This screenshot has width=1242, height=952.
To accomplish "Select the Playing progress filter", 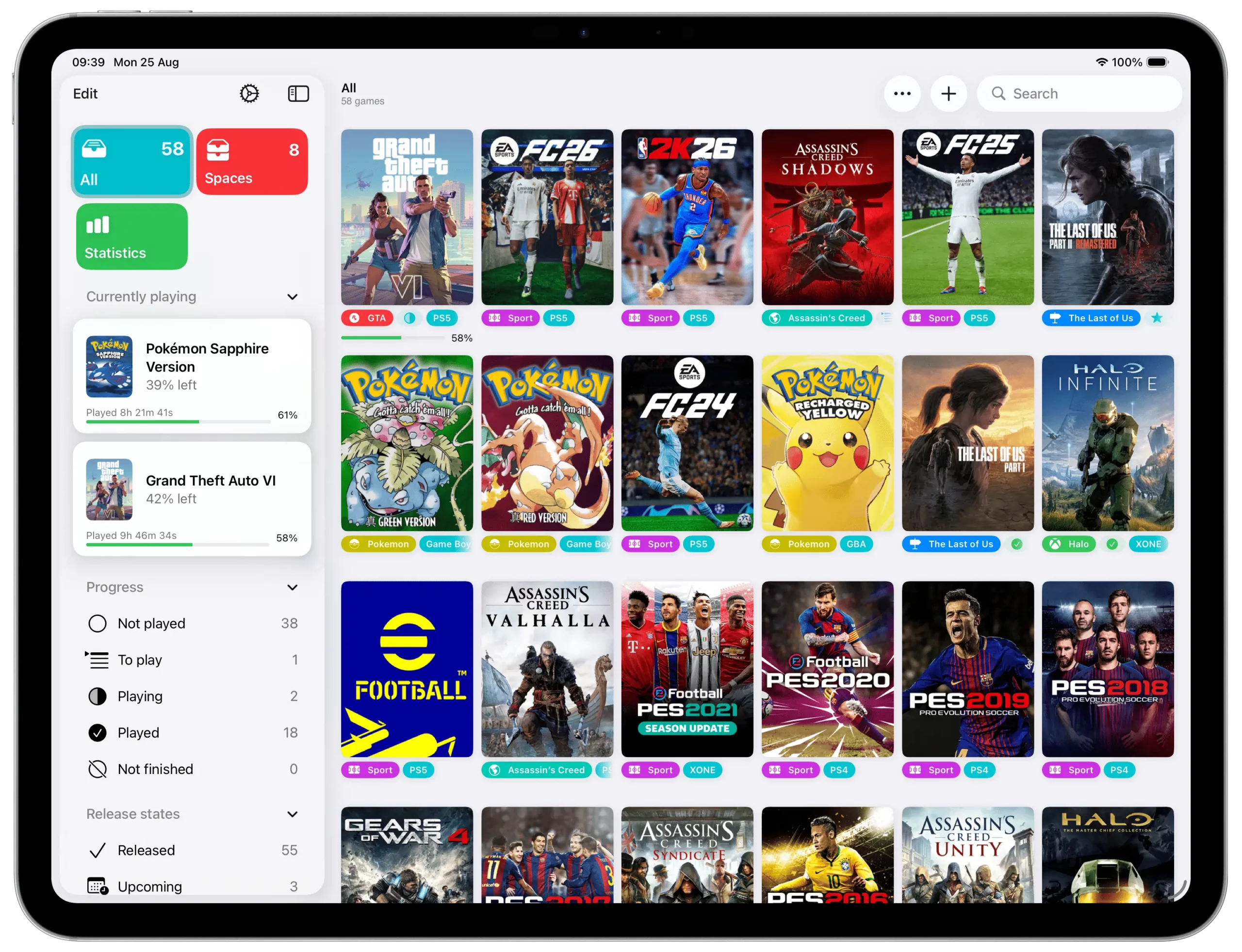I will (x=140, y=696).
